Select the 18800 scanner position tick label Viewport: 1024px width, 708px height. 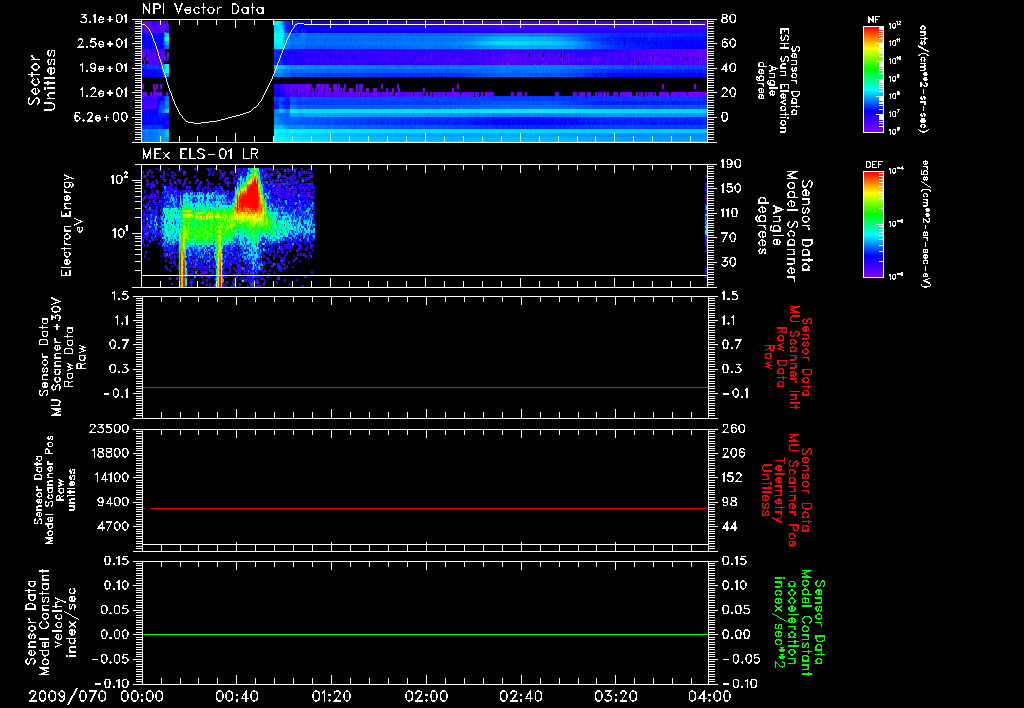click(109, 453)
